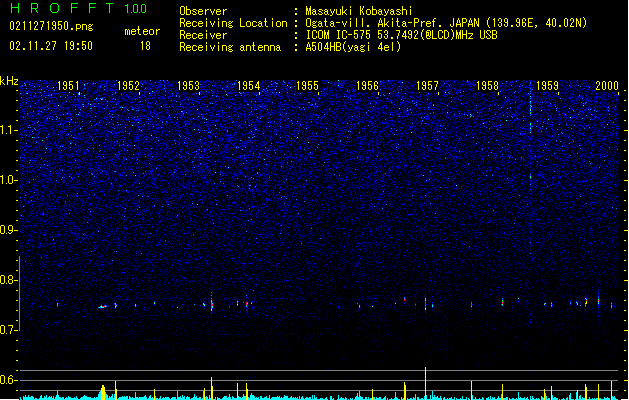Click the 1957 time marker
This screenshot has height=400, width=629.
(x=427, y=85)
